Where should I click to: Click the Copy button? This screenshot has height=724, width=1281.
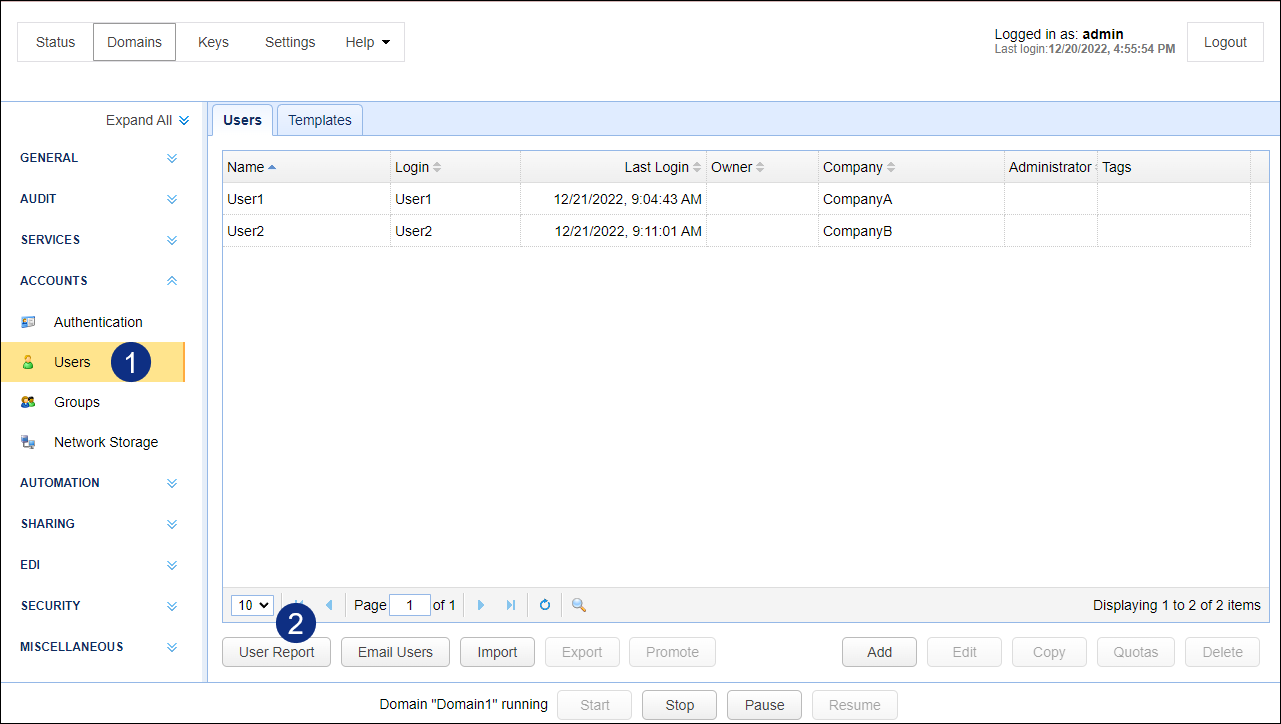[1049, 652]
